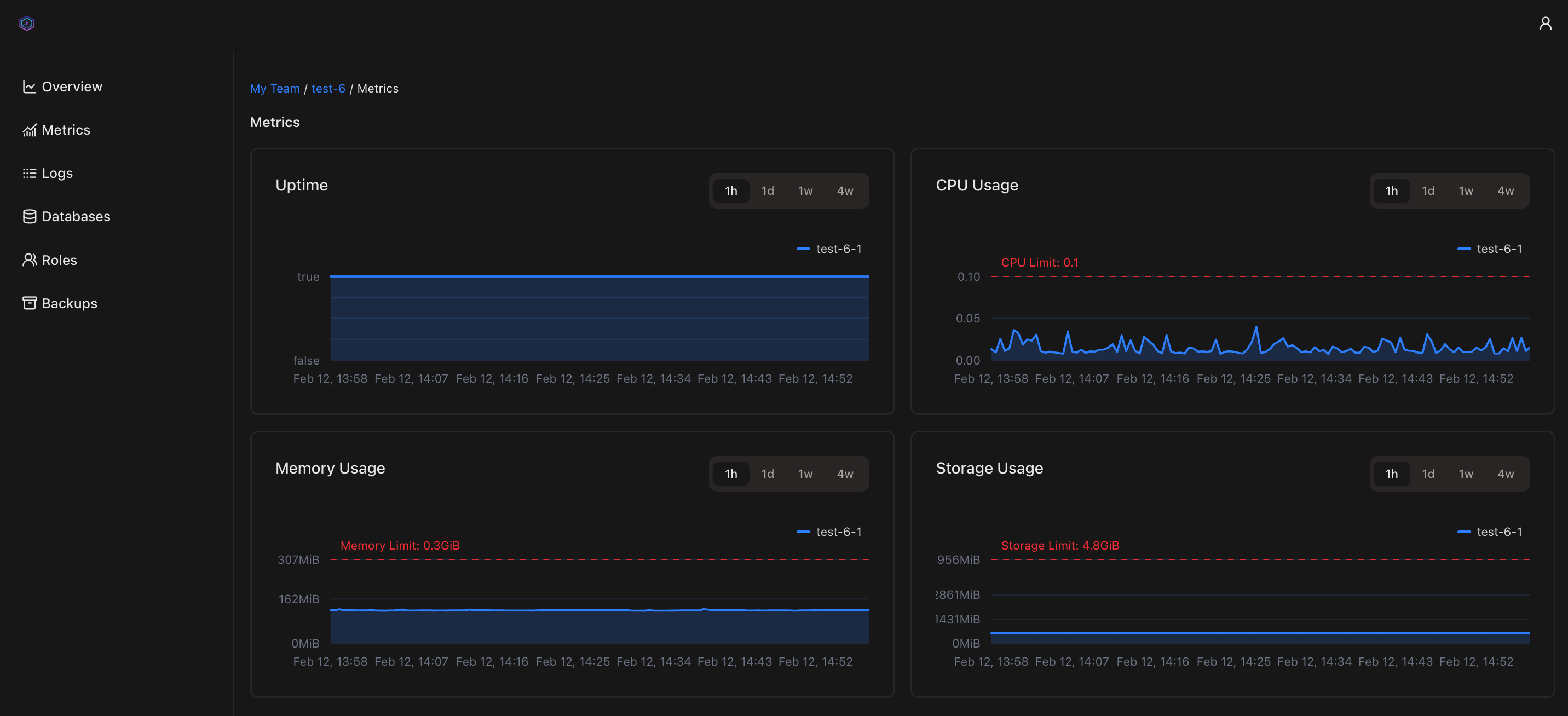Viewport: 1568px width, 716px height.
Task: Select 1d range for Storage Usage chart
Action: [1428, 474]
